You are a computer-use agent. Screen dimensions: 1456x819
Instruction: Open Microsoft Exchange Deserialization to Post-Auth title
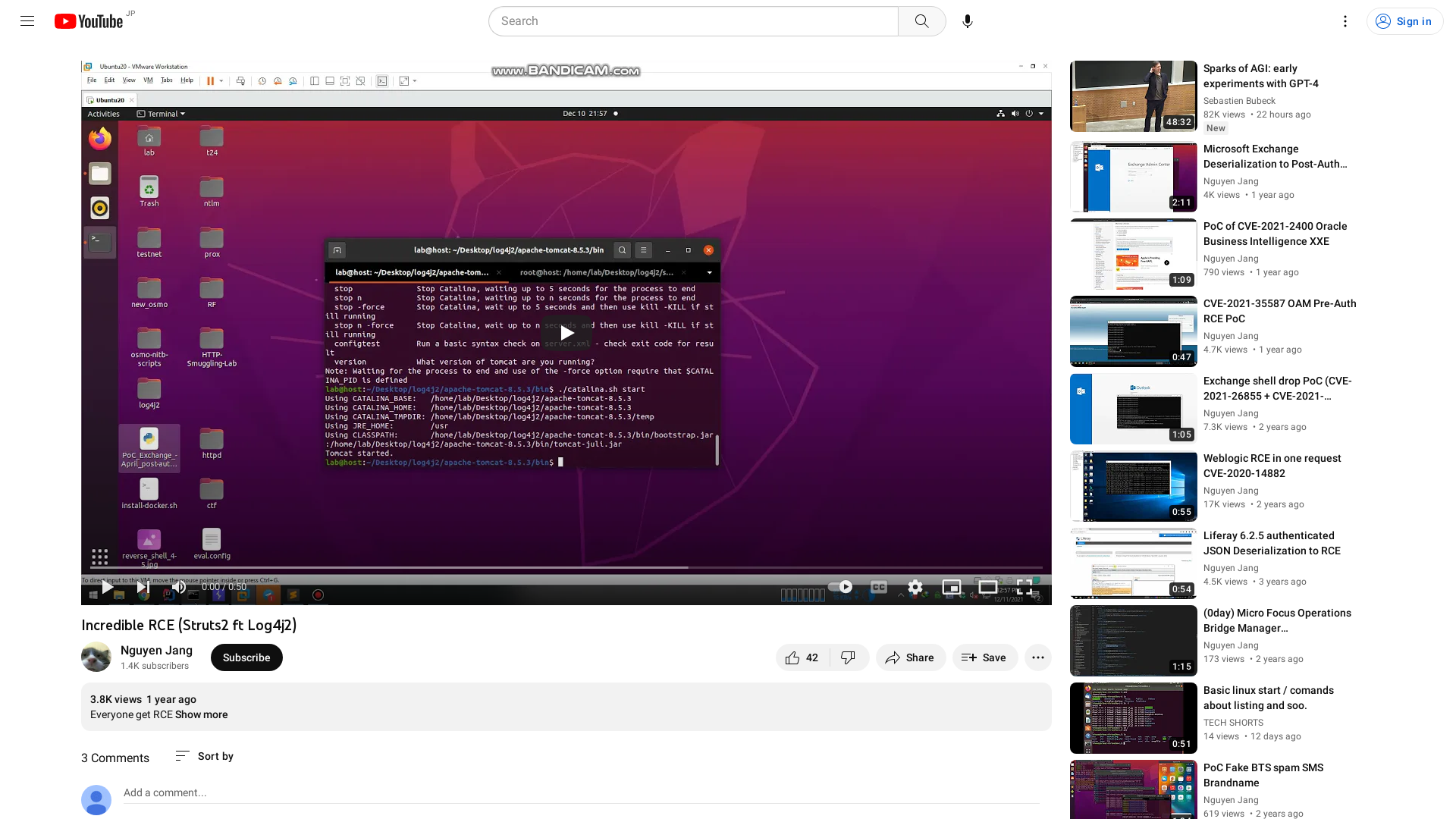(x=1275, y=156)
